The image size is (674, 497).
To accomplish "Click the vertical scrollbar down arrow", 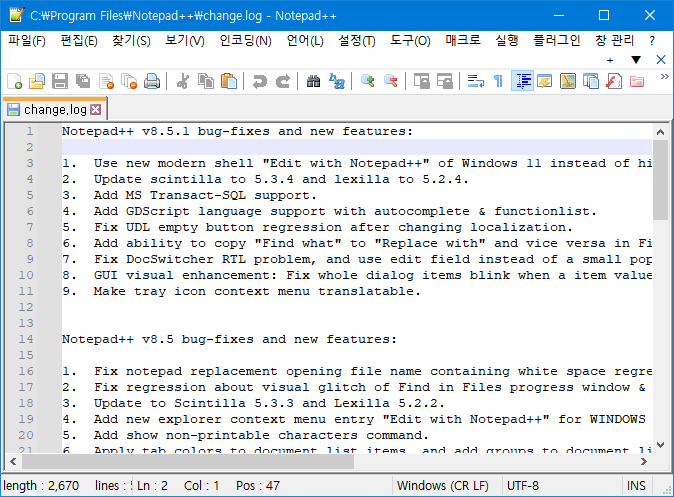I will coord(660,444).
